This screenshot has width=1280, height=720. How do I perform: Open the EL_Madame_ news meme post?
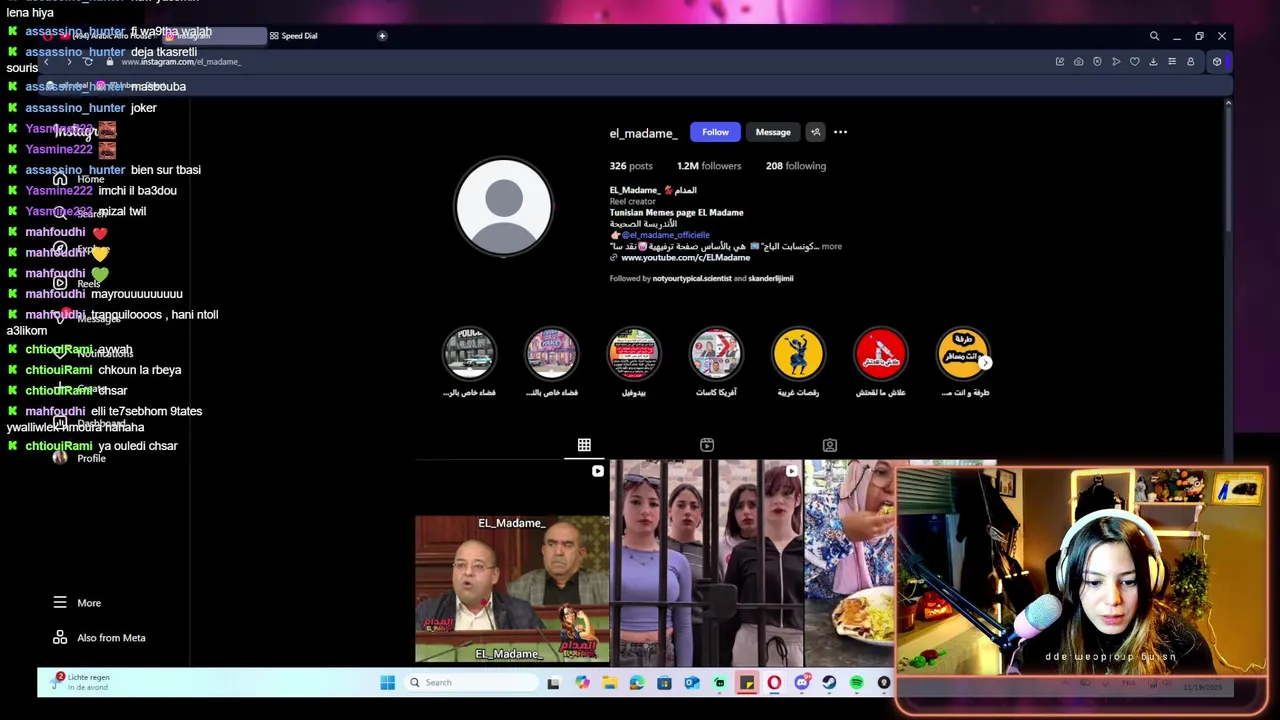click(x=512, y=563)
